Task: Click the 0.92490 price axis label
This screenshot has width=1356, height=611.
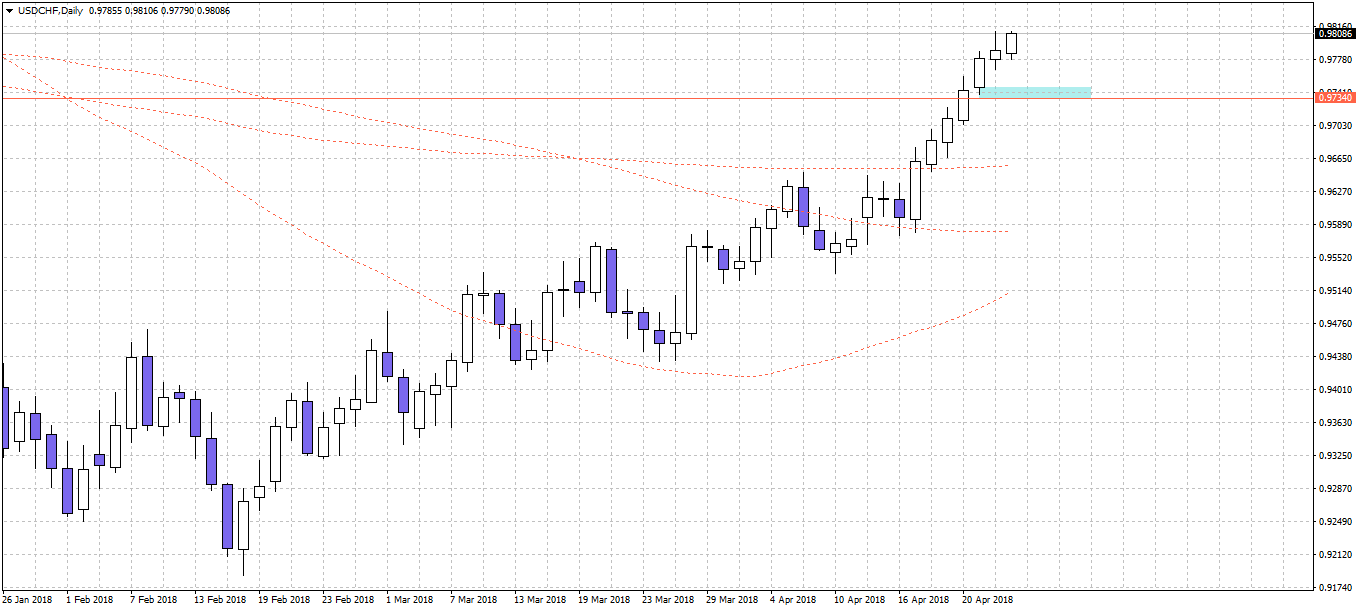Action: coord(1337,522)
